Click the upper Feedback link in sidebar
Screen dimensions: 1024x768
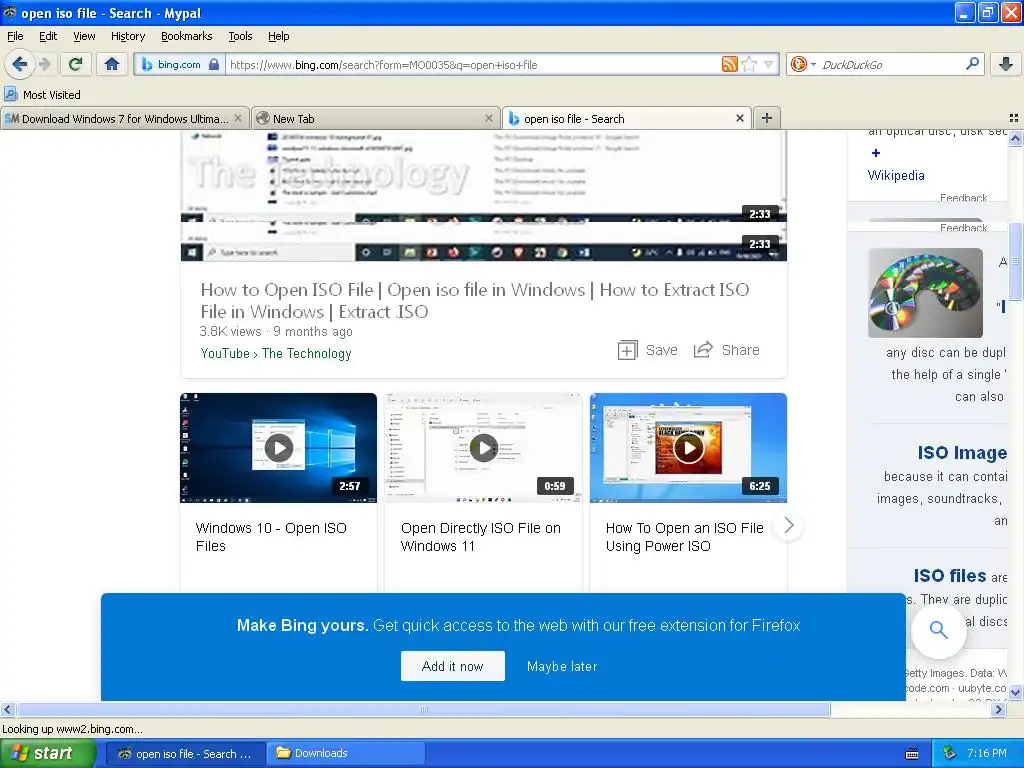click(x=963, y=198)
